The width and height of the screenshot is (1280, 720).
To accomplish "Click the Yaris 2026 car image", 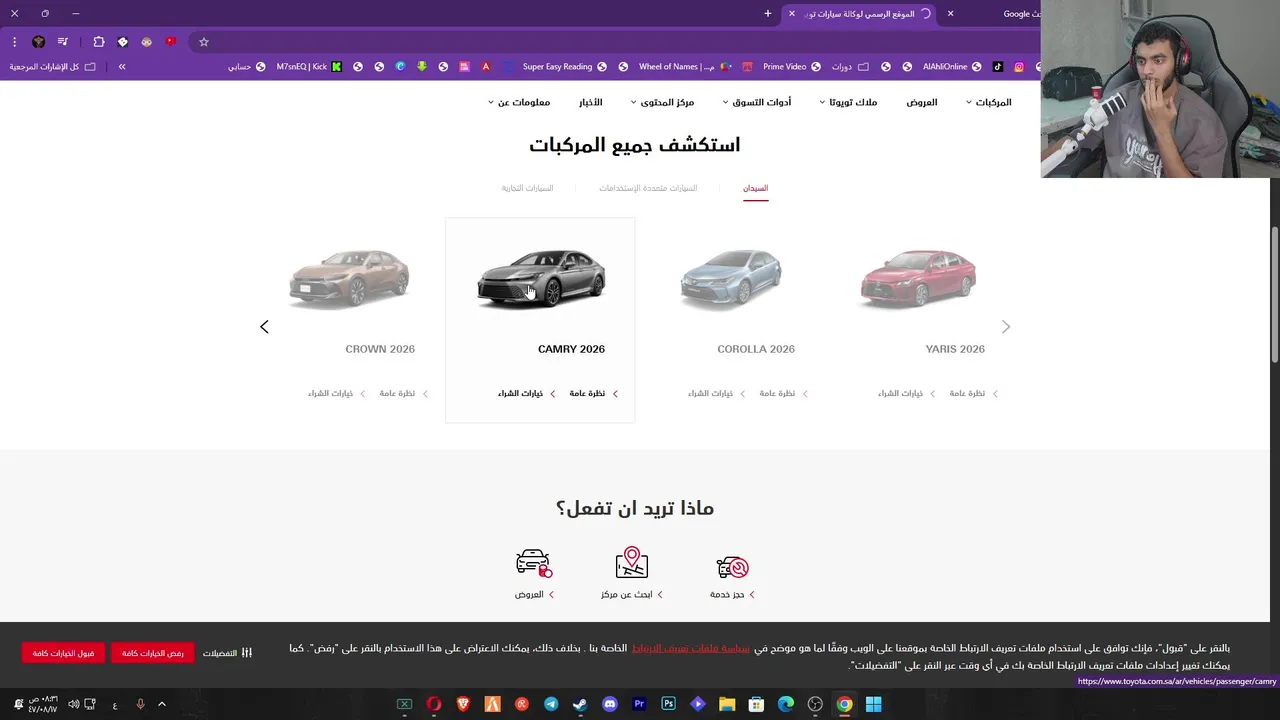I will pyautogui.click(x=918, y=277).
